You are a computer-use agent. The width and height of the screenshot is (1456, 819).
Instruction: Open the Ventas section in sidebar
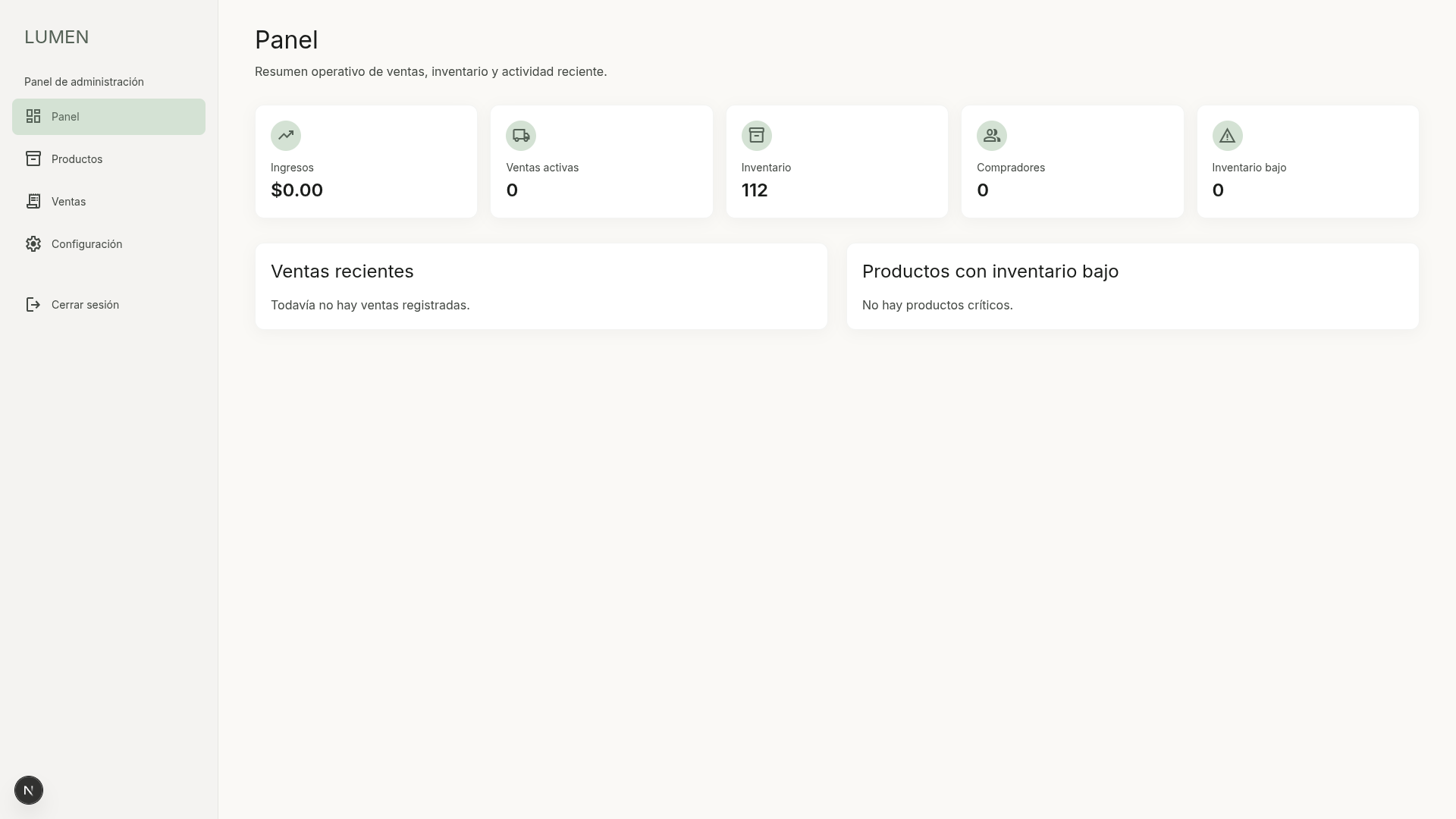(108, 202)
